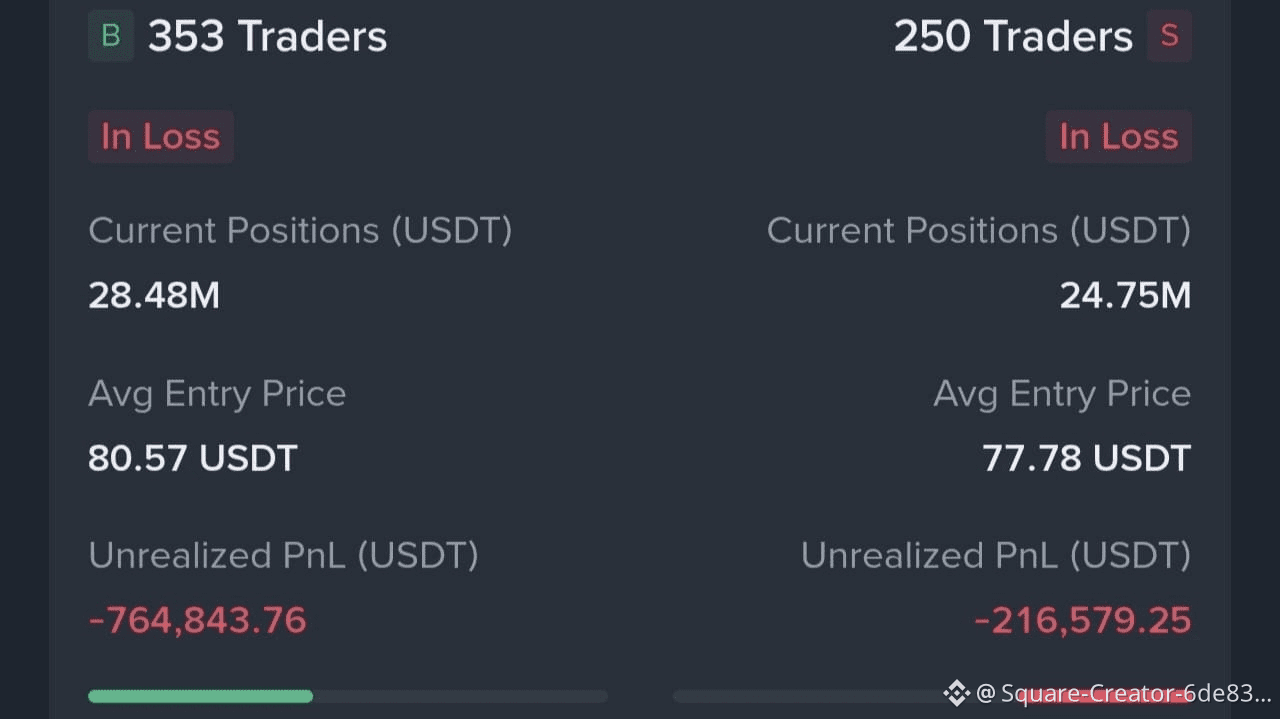The height and width of the screenshot is (719, 1280).
Task: Click the 80.57 USDT entry price
Action: pos(193,458)
